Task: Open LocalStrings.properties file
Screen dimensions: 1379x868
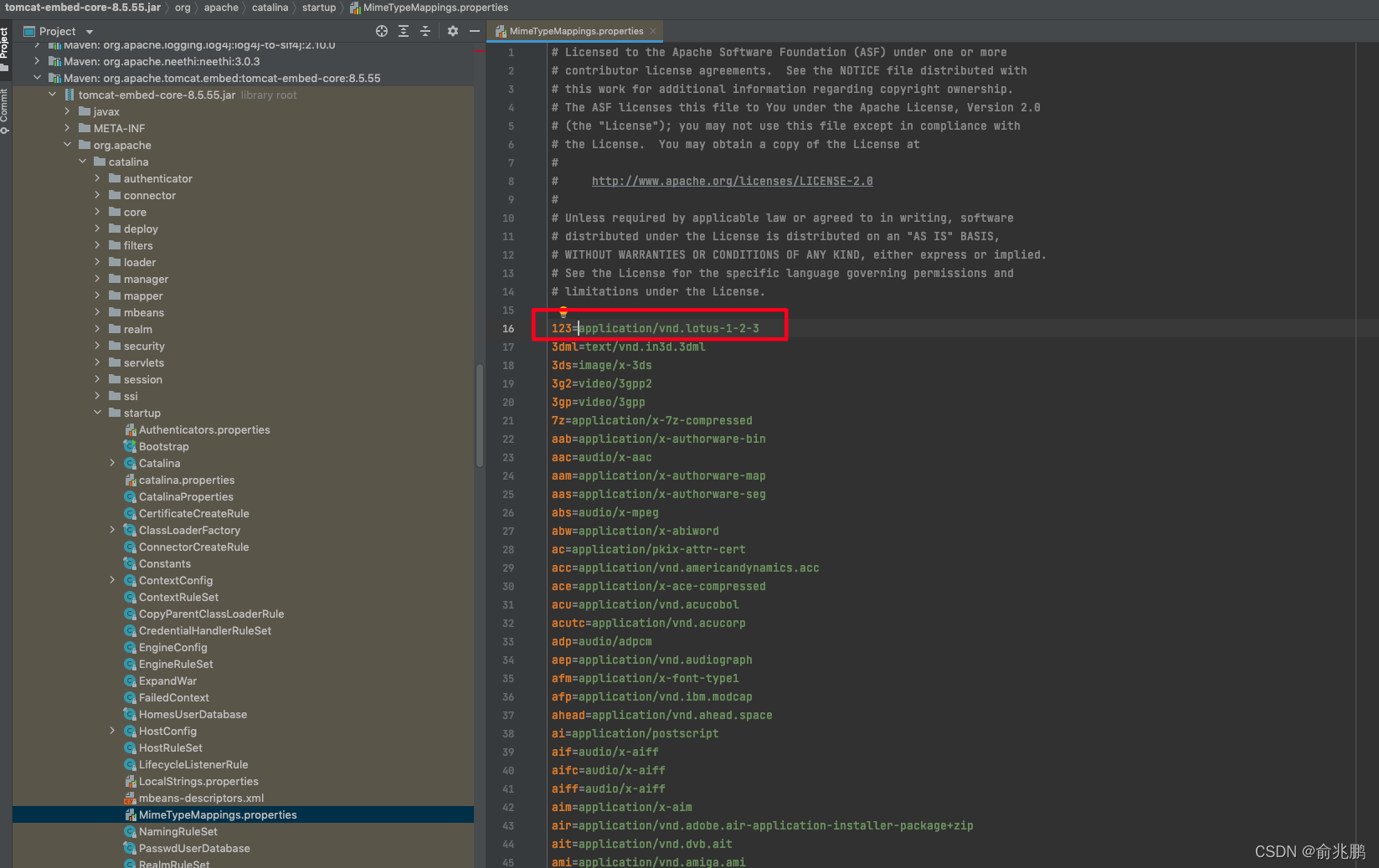Action: pos(198,781)
